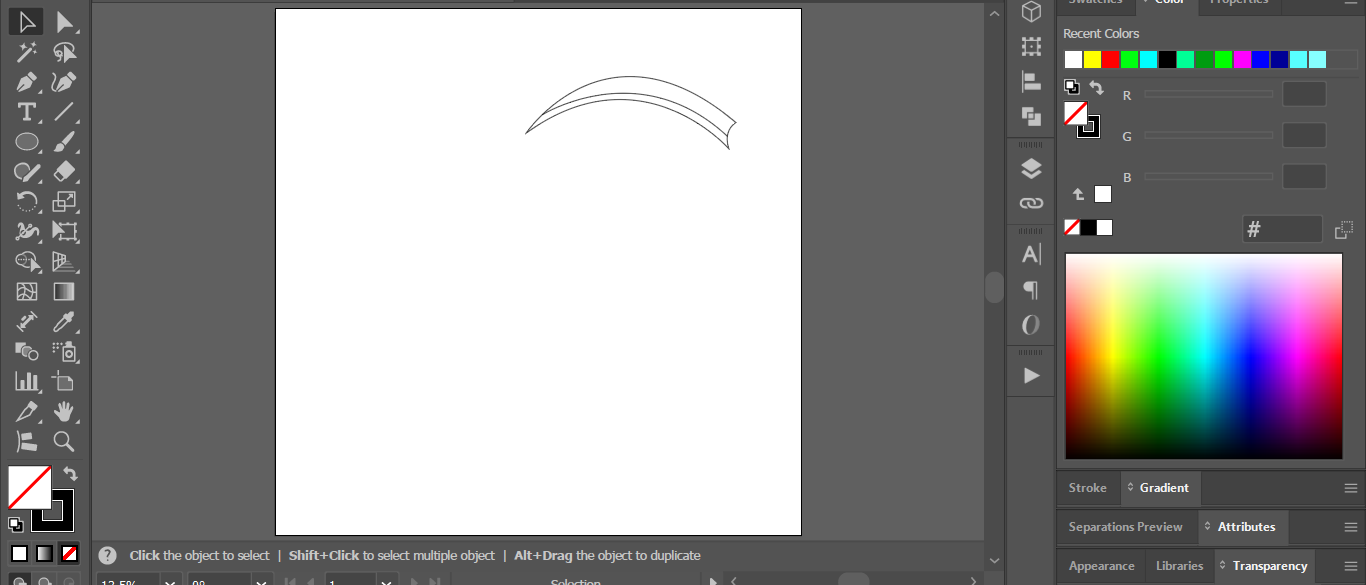The image size is (1366, 585).
Task: Open the Actions play panel icon
Action: tap(1031, 376)
